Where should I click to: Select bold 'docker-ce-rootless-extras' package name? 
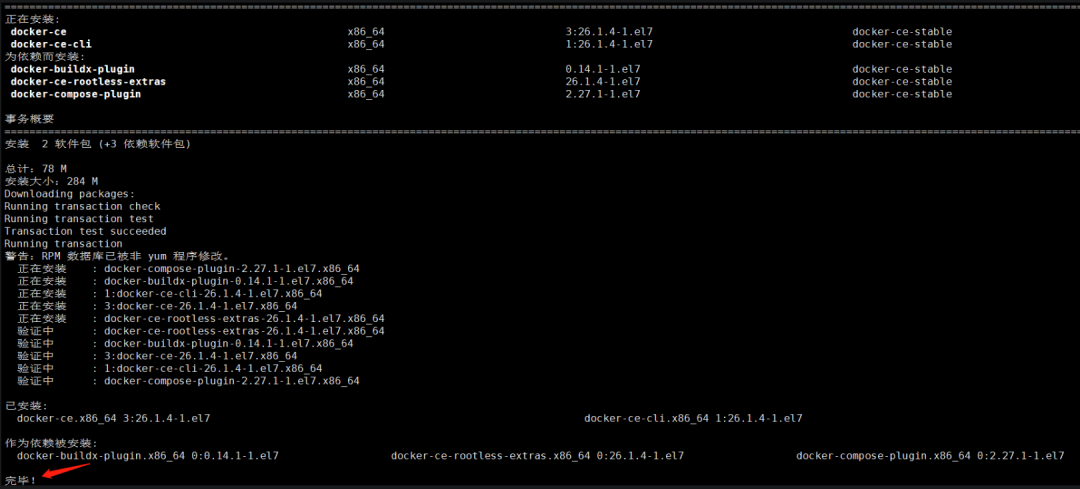click(88, 81)
